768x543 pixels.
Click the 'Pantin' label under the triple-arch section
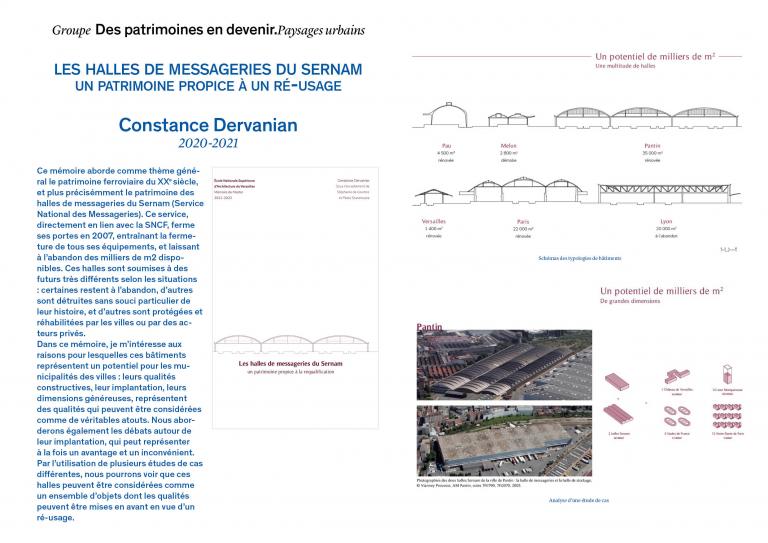point(652,146)
